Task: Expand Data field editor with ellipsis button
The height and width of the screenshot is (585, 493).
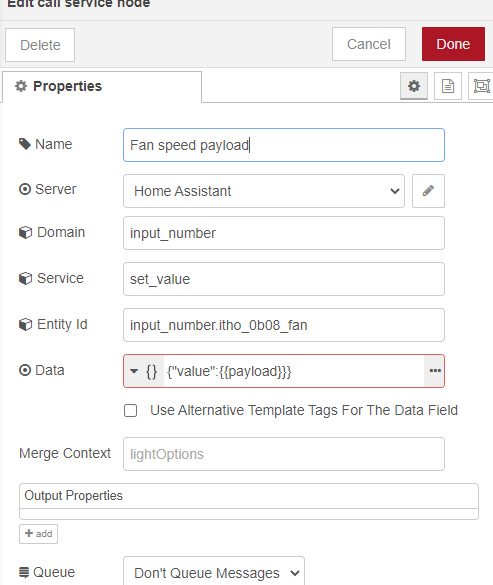Action: (435, 371)
